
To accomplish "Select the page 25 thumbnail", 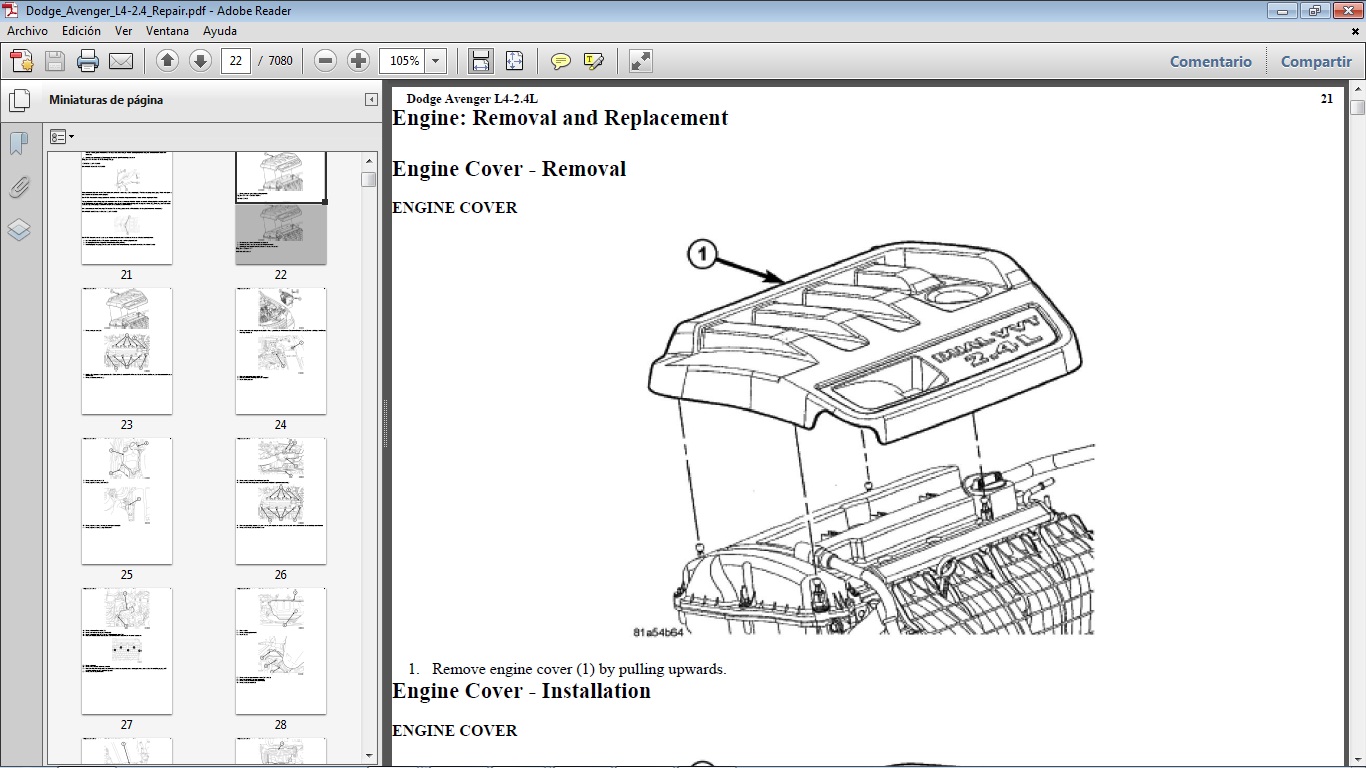I will [127, 501].
